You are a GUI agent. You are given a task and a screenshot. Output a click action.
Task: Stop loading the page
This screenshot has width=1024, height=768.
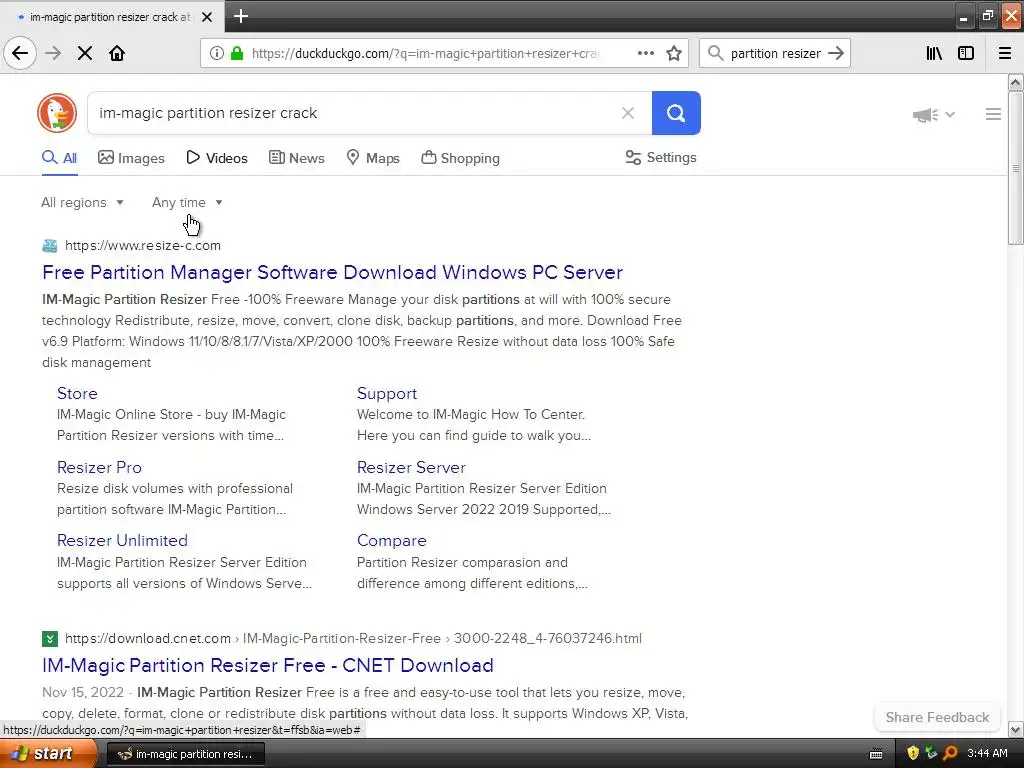(85, 53)
